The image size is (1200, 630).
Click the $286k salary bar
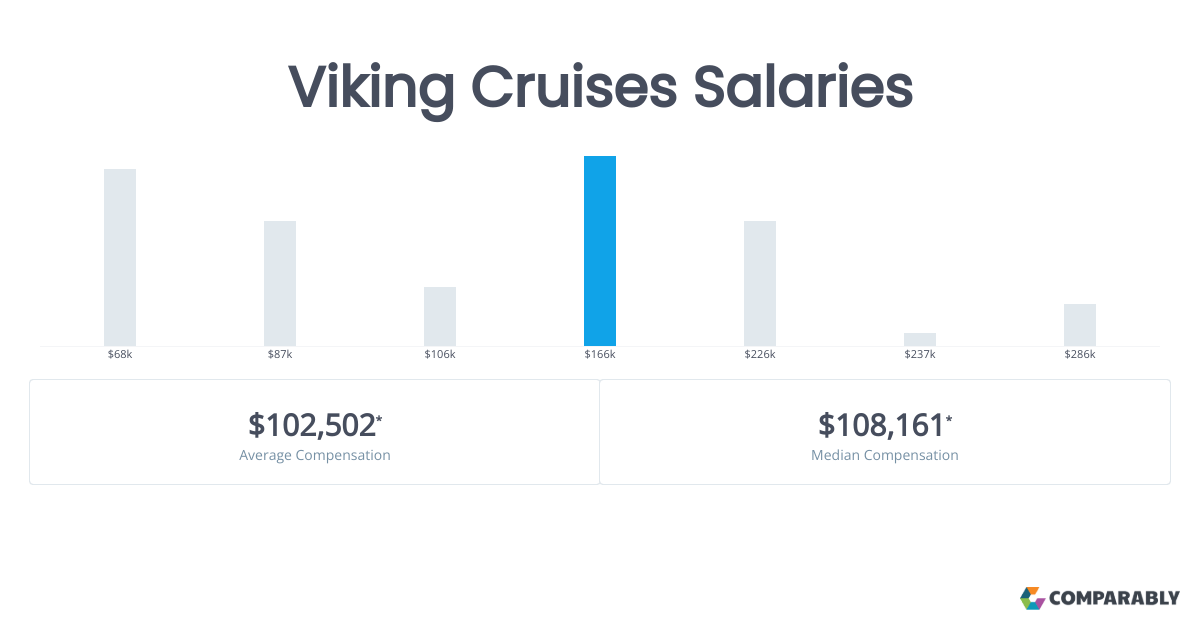[1080, 325]
